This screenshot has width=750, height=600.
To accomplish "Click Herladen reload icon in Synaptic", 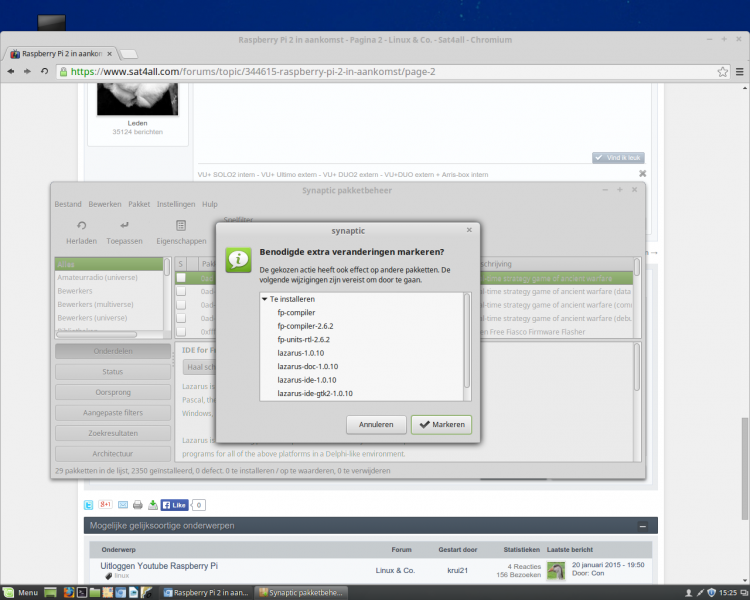I will pos(81,232).
